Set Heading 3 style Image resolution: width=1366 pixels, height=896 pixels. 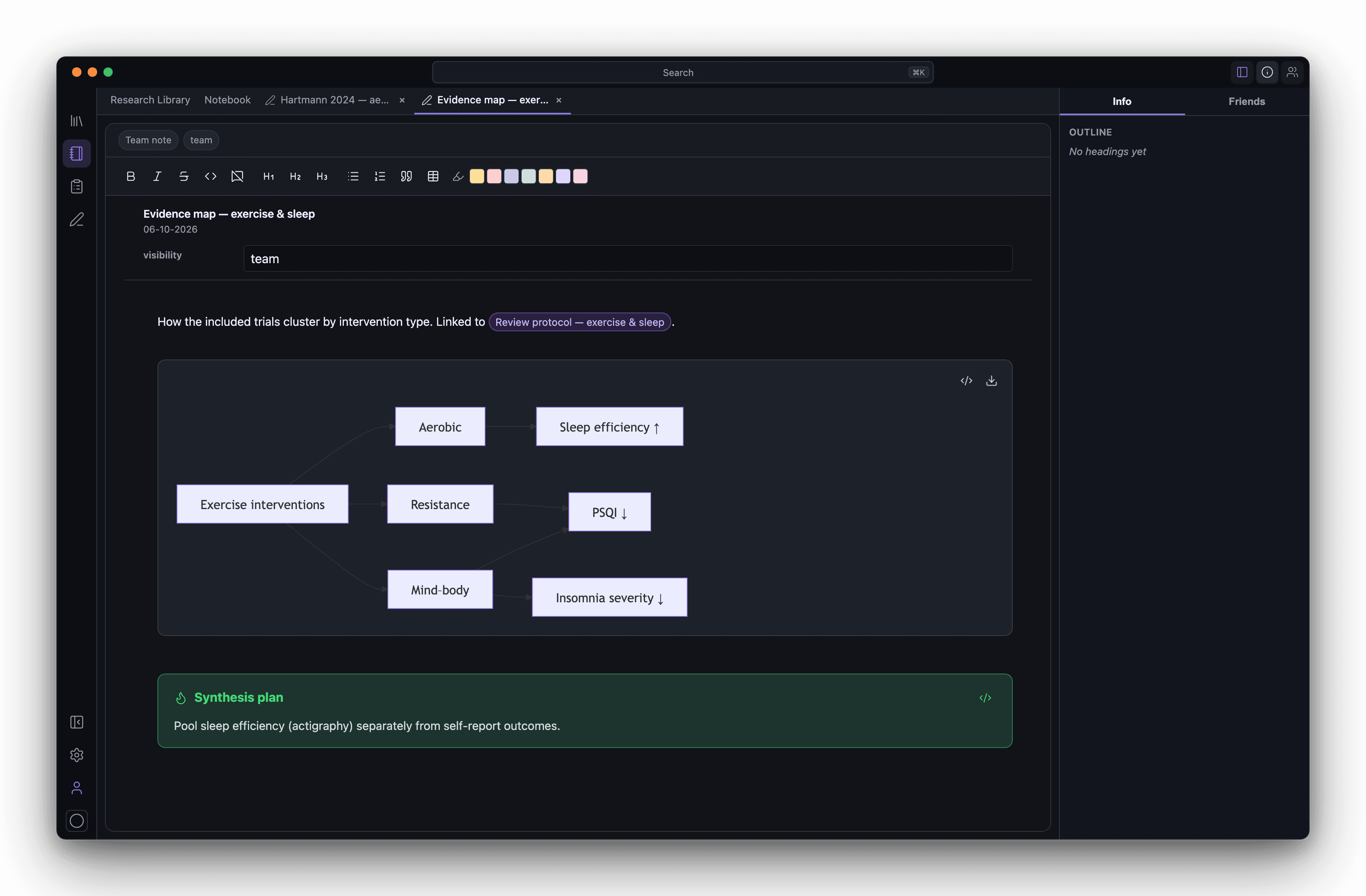tap(322, 176)
